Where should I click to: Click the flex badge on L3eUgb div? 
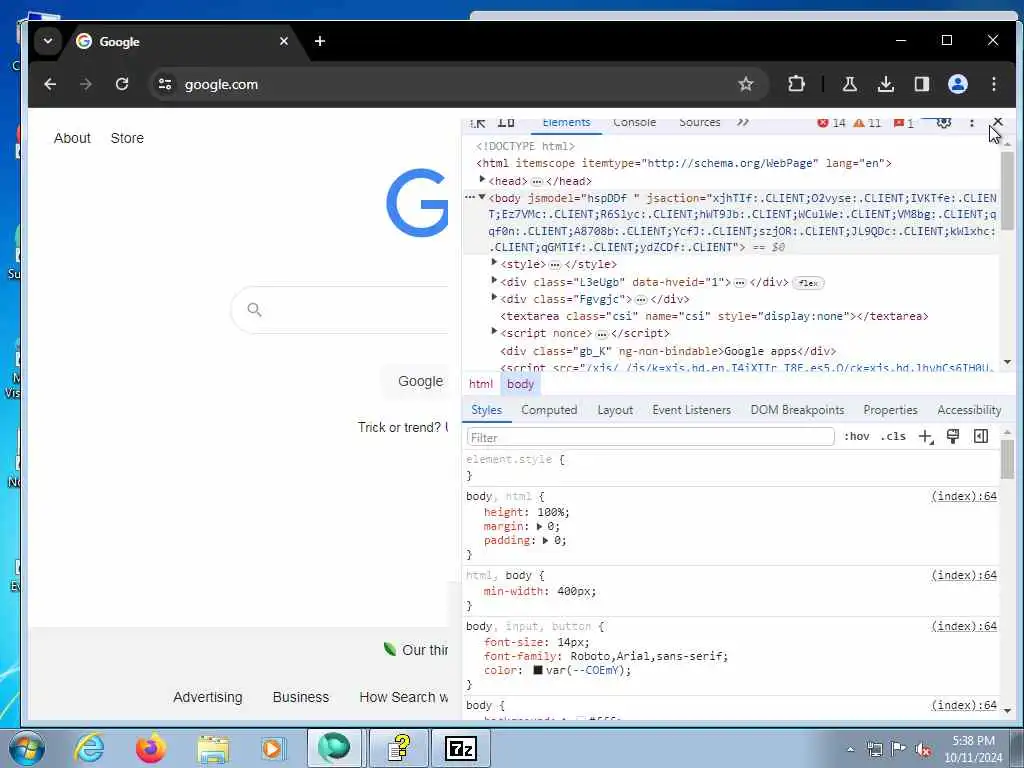tap(808, 283)
